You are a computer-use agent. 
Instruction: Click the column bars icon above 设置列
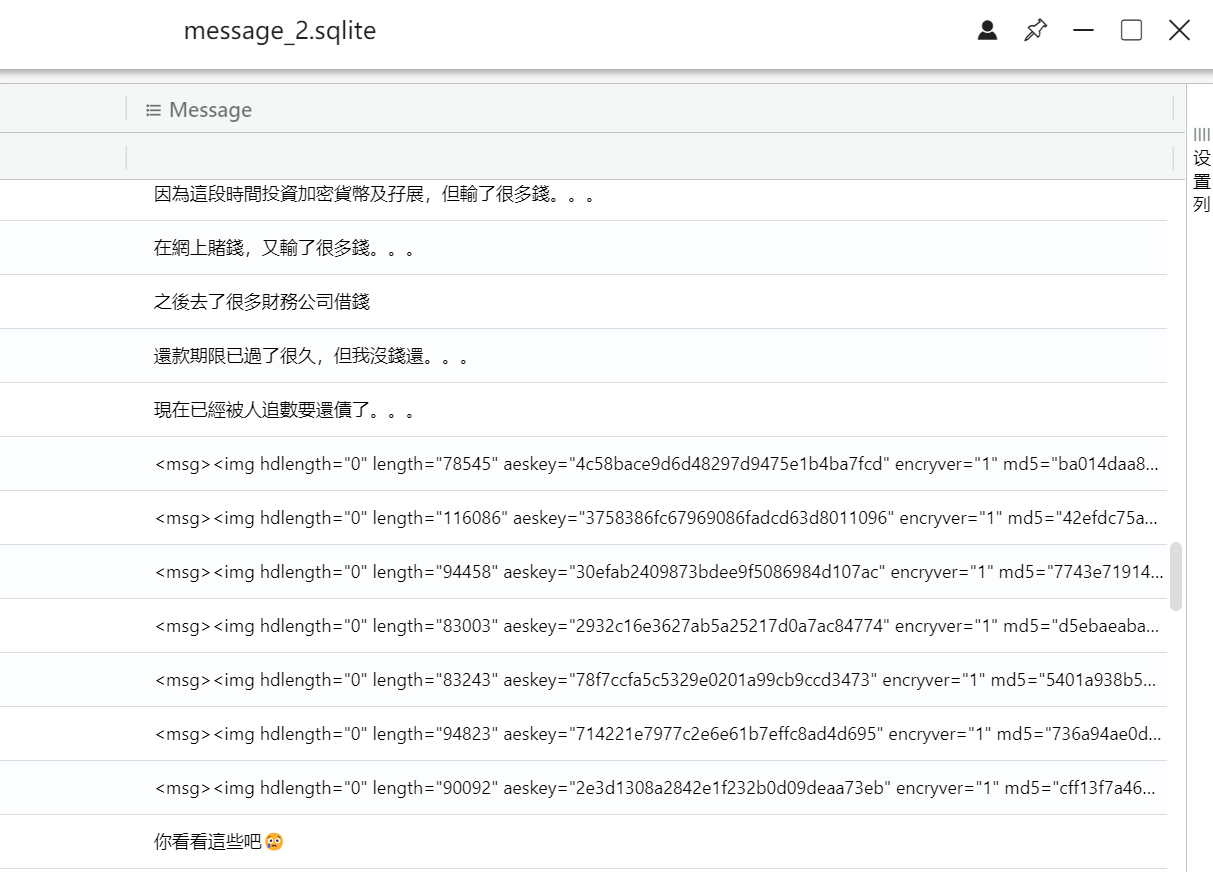pos(1201,134)
